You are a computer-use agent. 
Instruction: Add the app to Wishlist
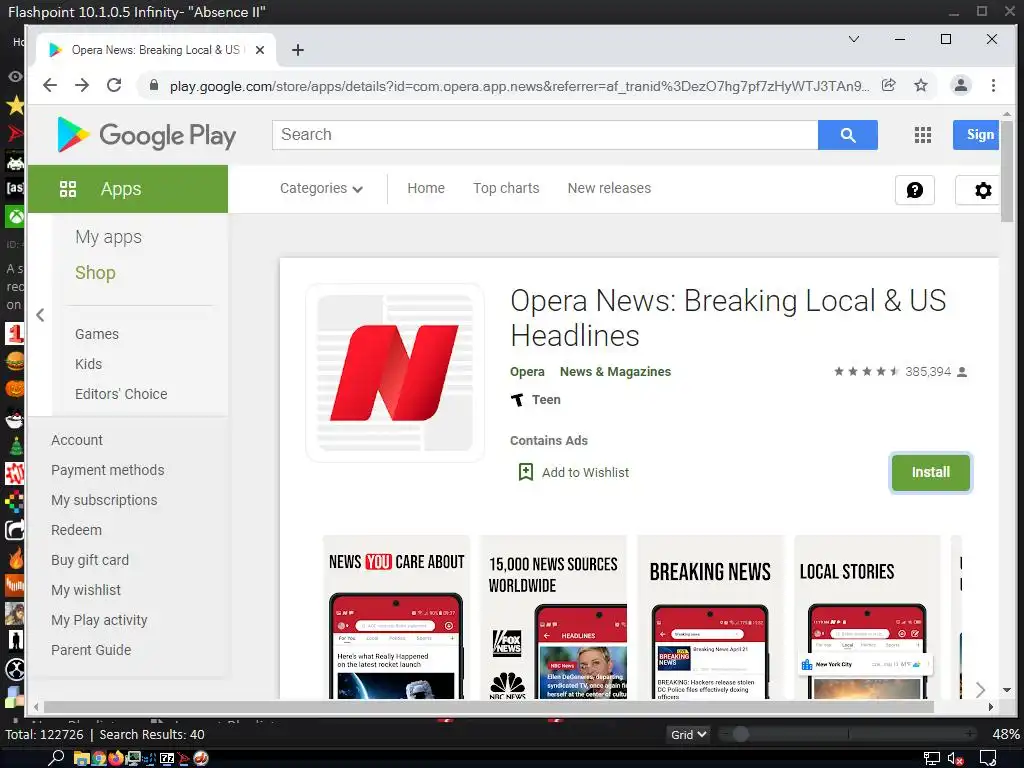pos(573,472)
